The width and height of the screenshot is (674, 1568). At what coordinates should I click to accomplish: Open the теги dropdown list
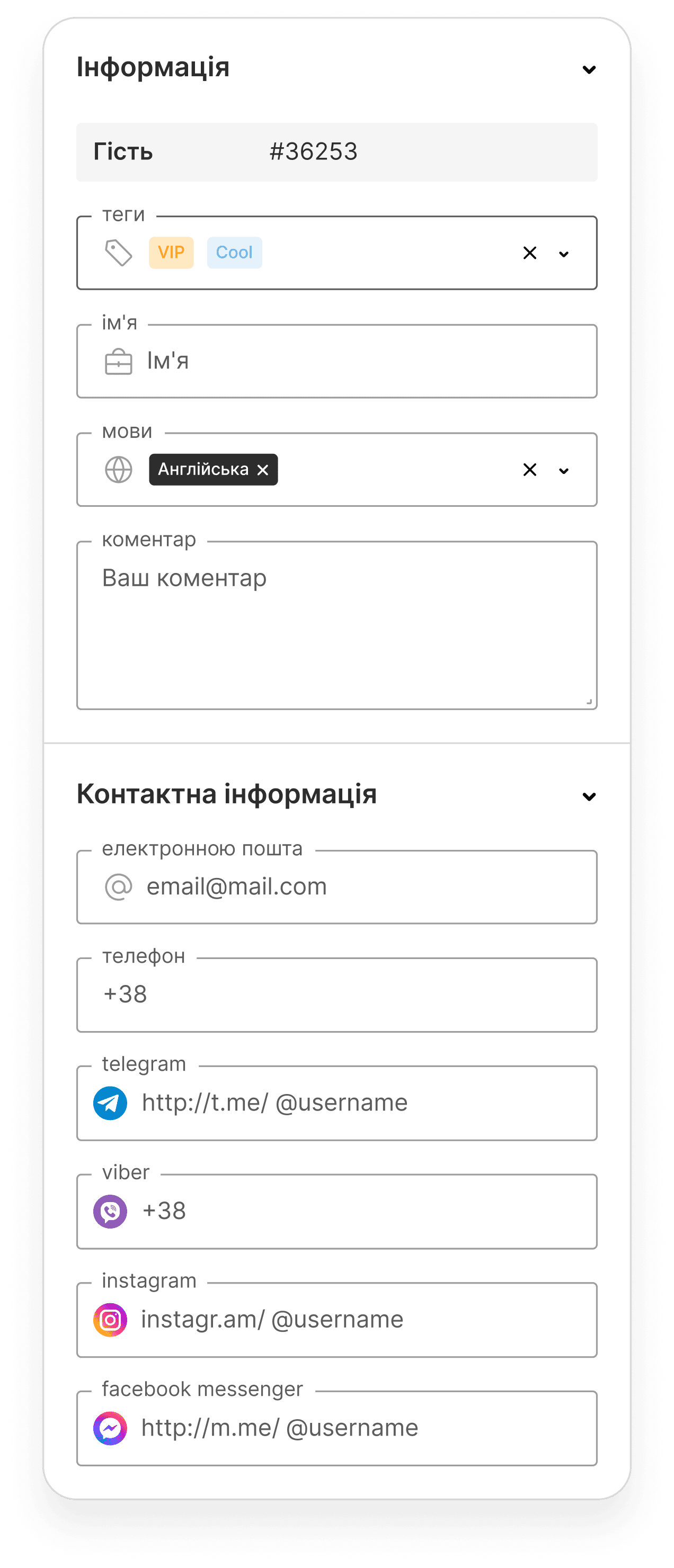[x=564, y=254]
